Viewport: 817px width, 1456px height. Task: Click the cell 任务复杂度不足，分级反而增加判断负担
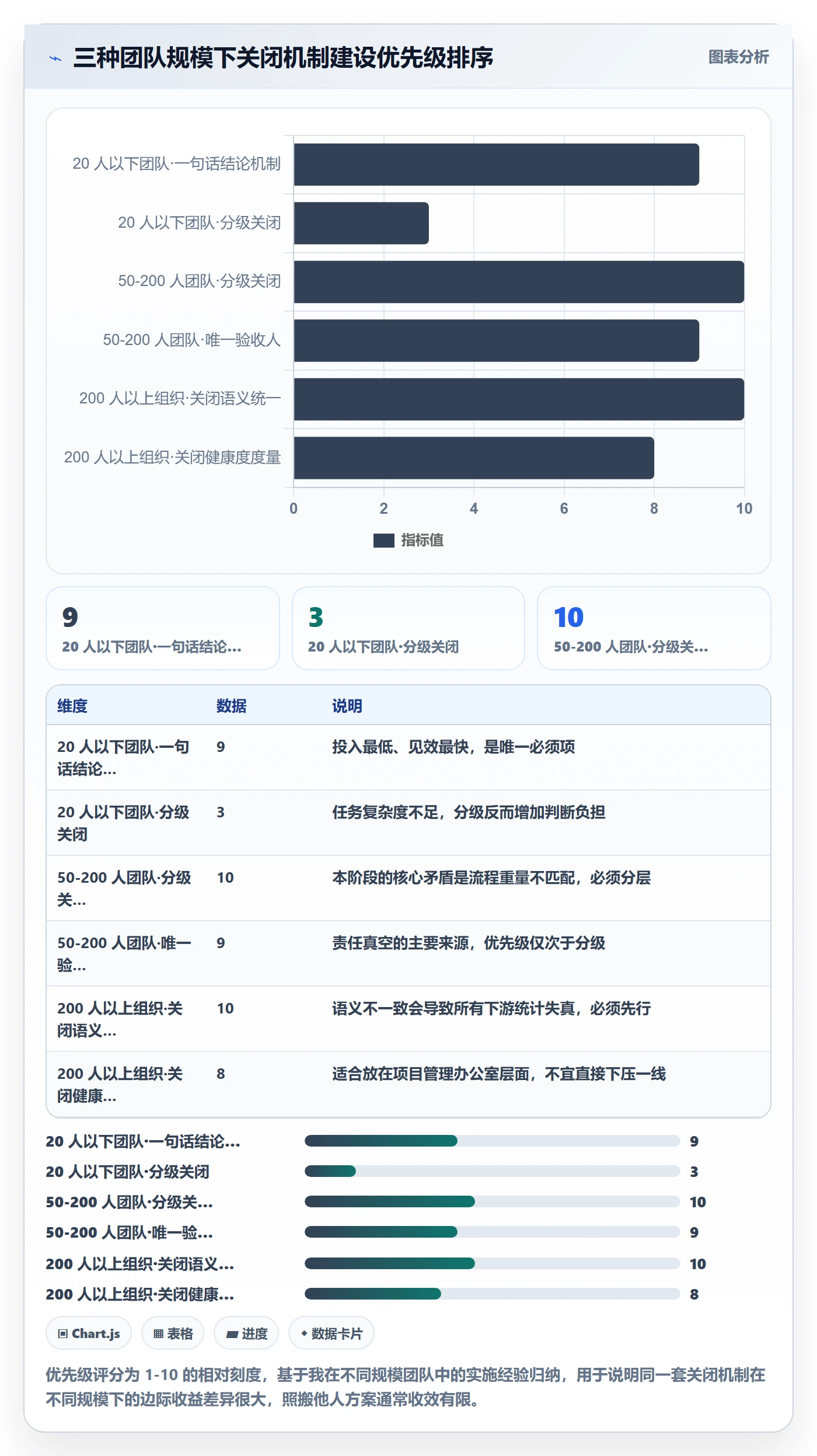tap(469, 812)
